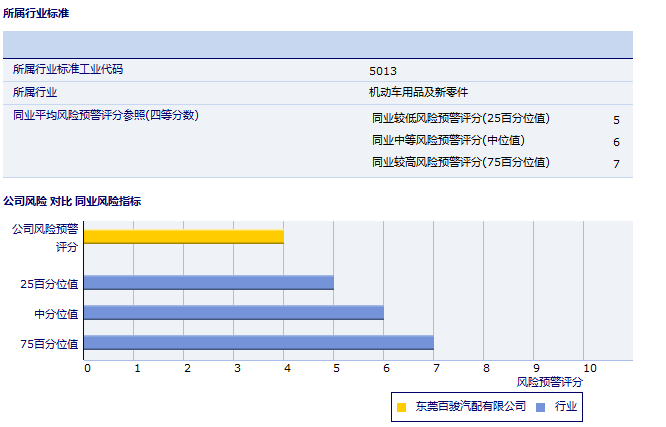Click the 公司风险预警评分 y-axis label
This screenshot has height=427, width=666.
click(x=45, y=237)
